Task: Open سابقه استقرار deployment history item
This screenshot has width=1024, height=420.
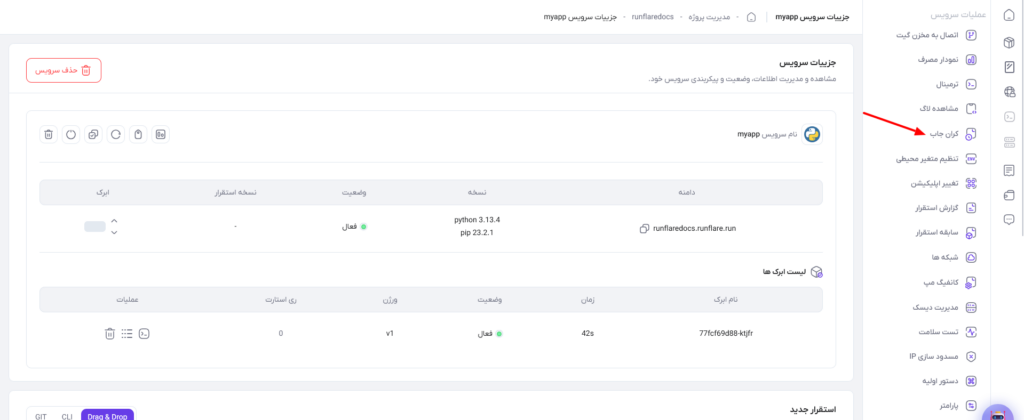Action: 945,233
